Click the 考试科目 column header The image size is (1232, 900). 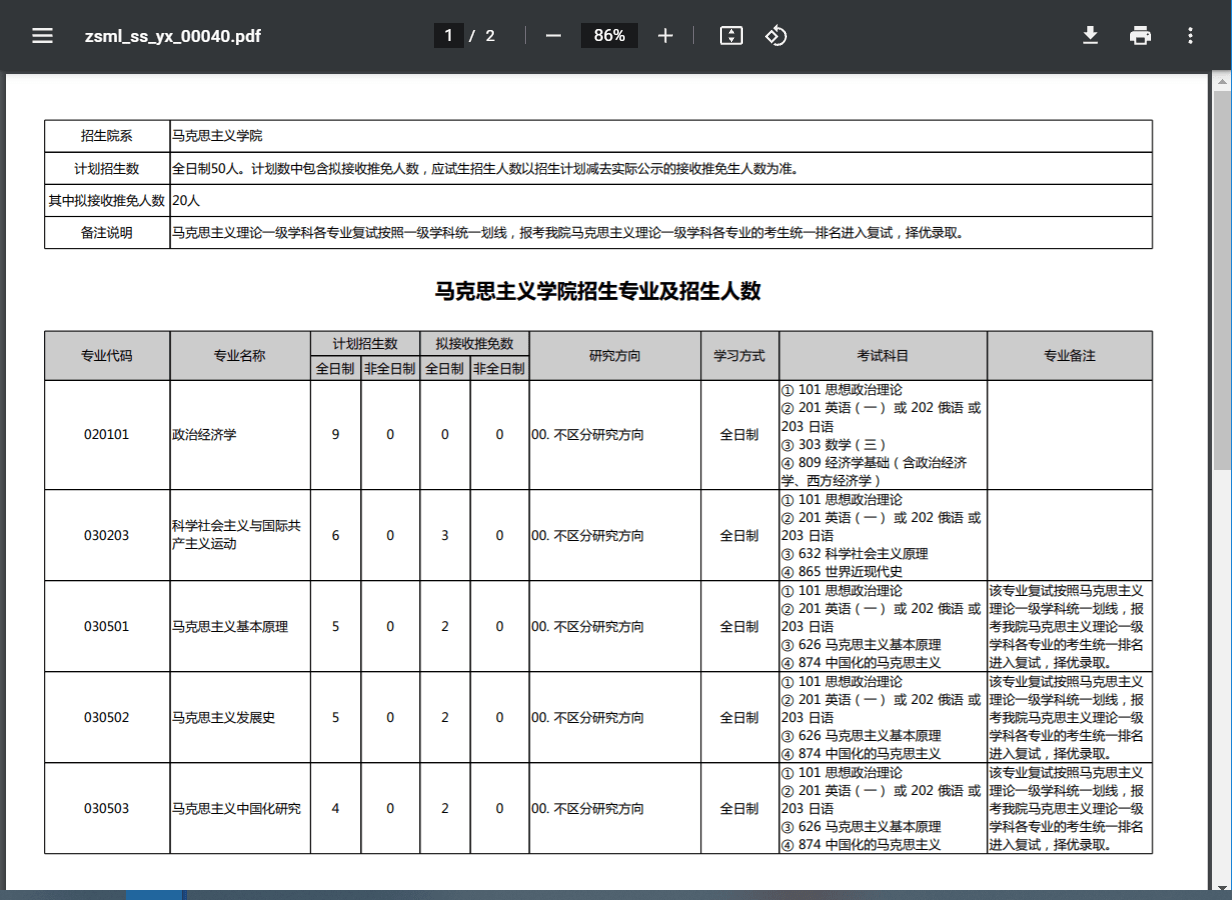tap(883, 356)
